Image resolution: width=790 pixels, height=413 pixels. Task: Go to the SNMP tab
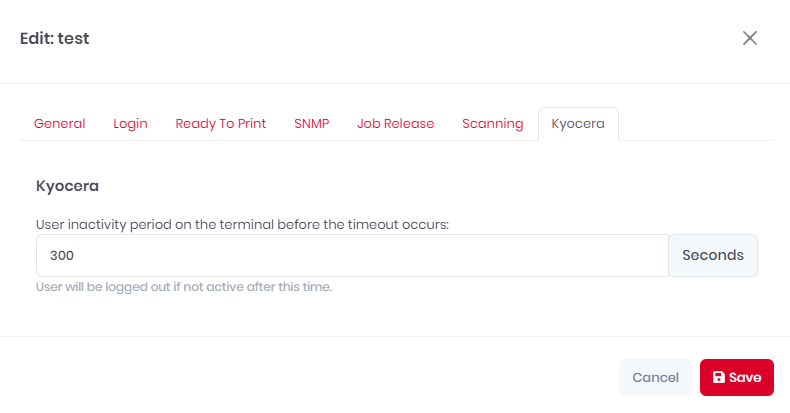click(x=312, y=124)
